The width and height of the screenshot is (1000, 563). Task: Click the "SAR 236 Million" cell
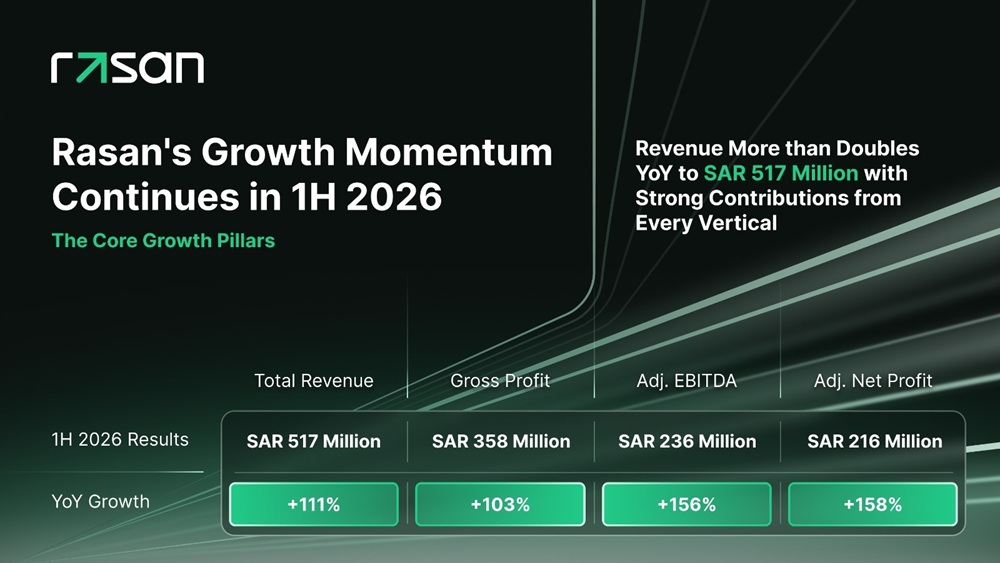[x=687, y=441]
